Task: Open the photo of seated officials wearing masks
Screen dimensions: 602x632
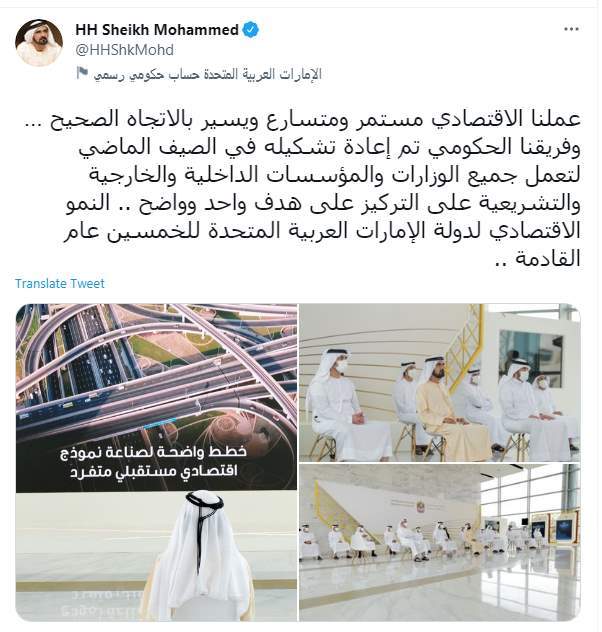Action: pos(440,383)
